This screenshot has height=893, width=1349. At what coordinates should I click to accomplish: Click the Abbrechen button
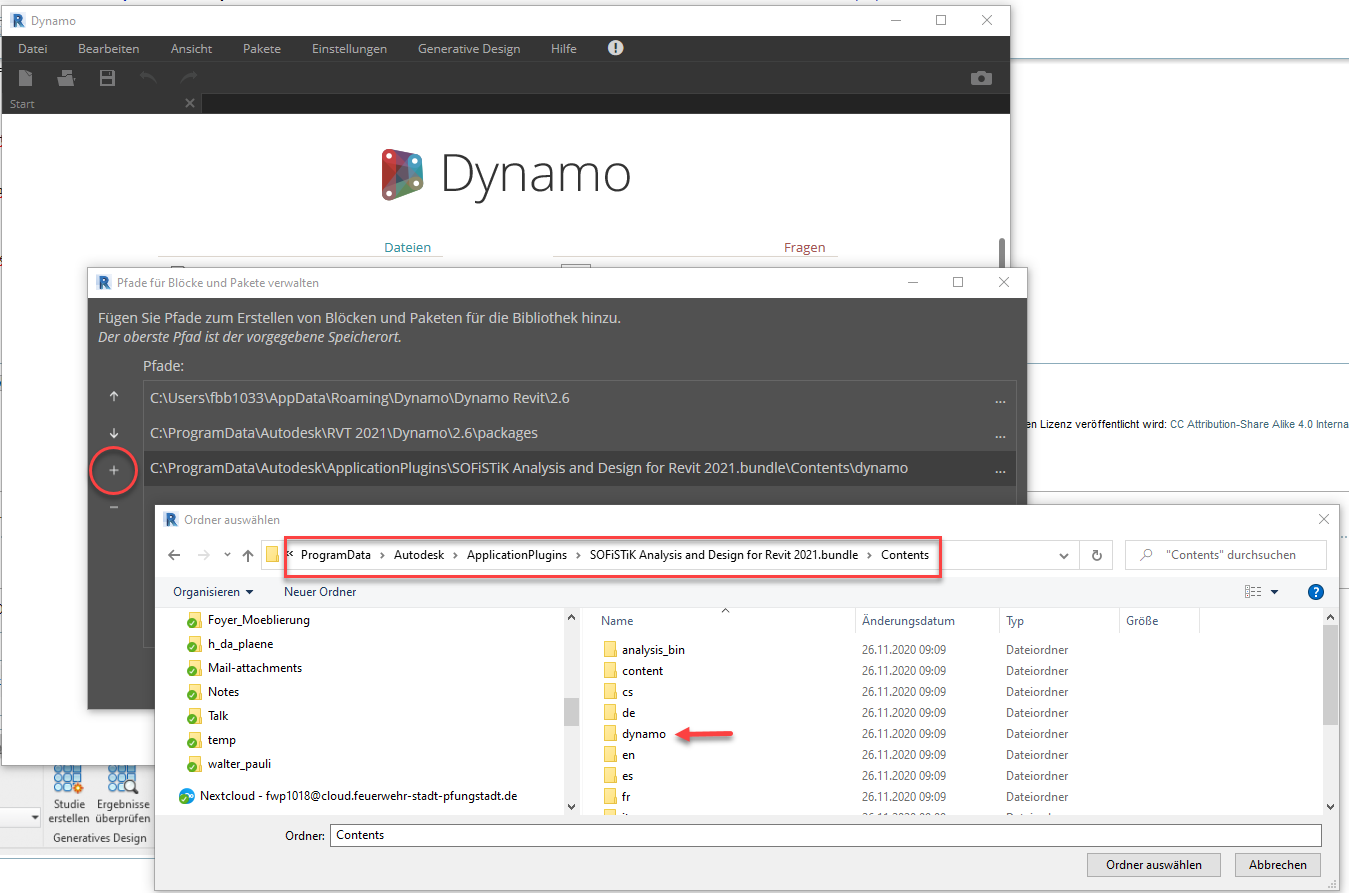pos(1277,865)
